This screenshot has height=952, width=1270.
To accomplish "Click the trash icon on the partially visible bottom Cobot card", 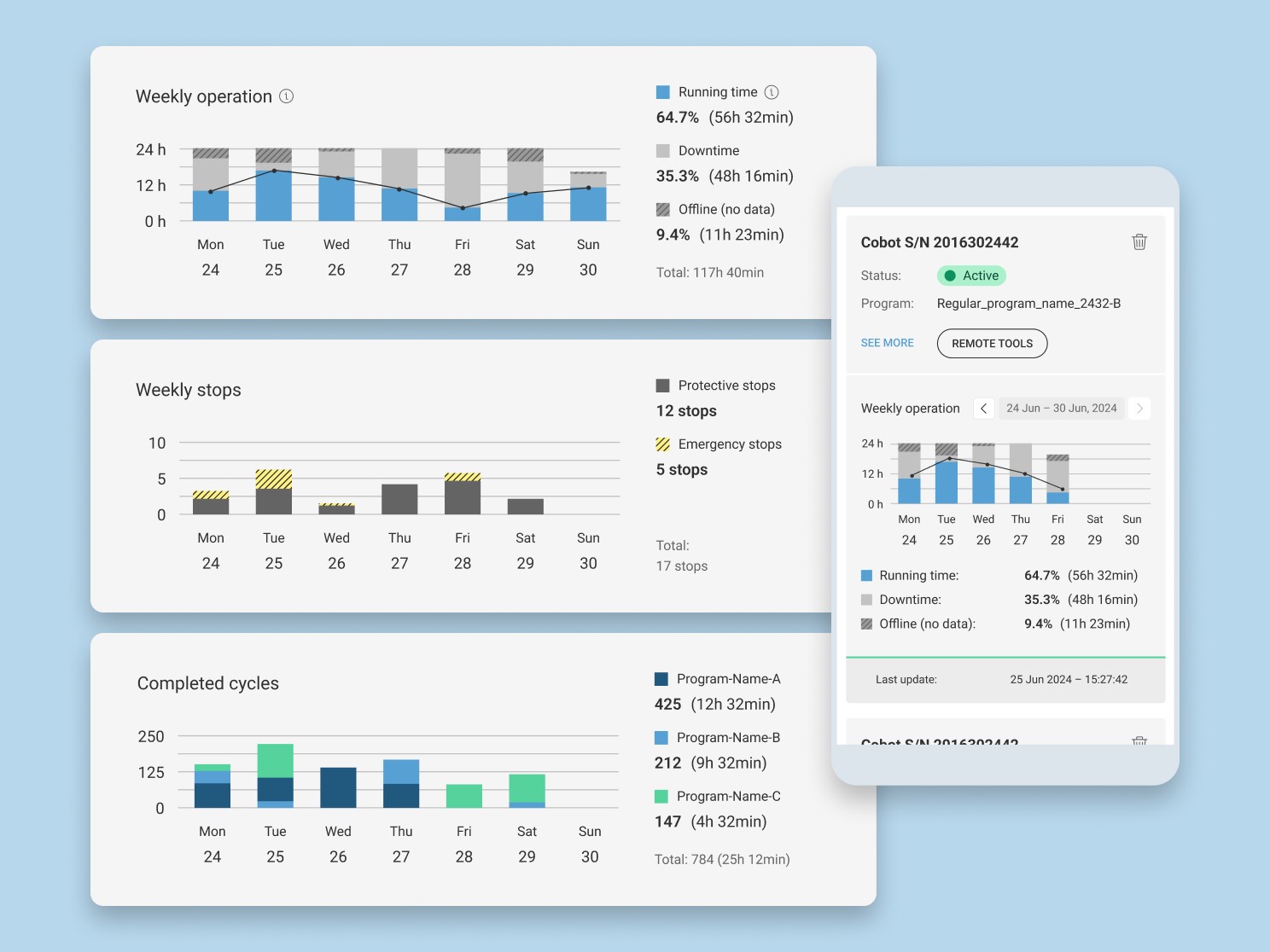I will pos(1139,740).
